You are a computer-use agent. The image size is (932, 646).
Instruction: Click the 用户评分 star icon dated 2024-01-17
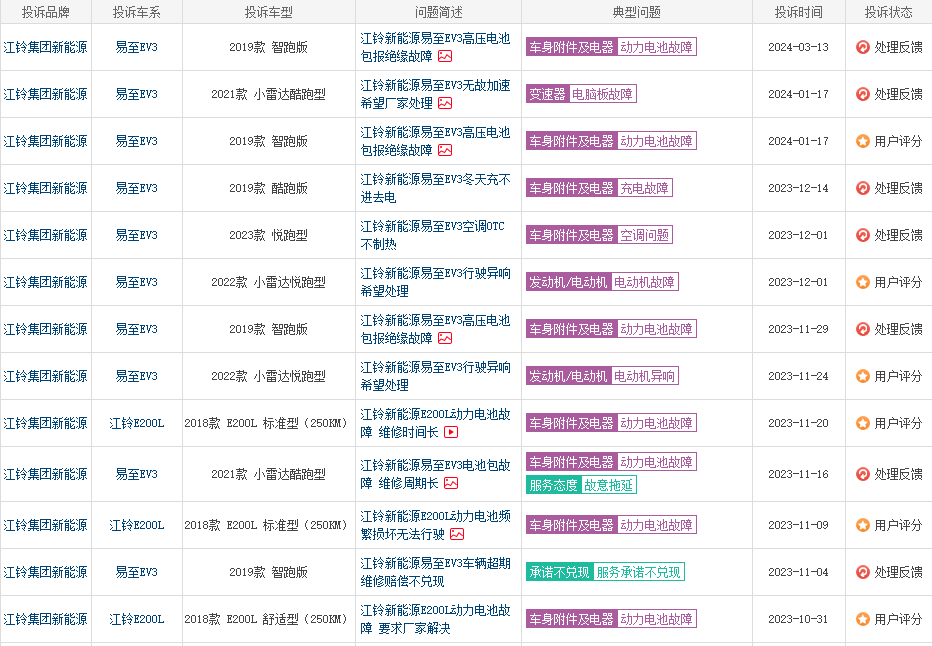(863, 141)
